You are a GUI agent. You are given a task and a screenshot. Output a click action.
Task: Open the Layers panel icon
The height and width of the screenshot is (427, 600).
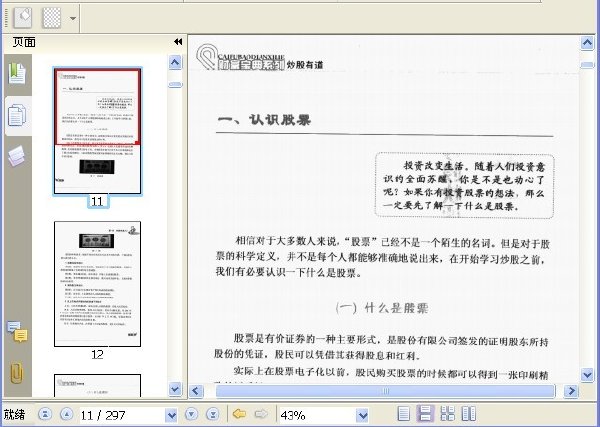pyautogui.click(x=17, y=156)
